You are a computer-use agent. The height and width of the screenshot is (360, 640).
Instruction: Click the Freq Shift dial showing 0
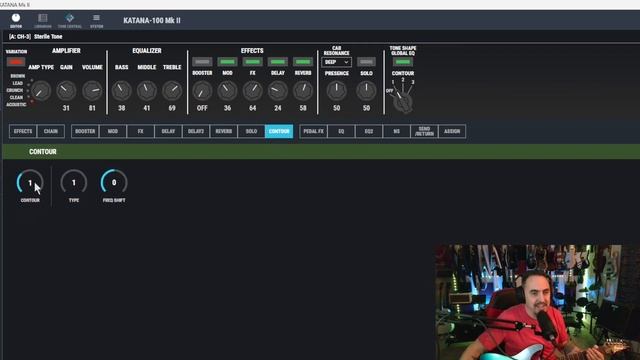pos(114,182)
